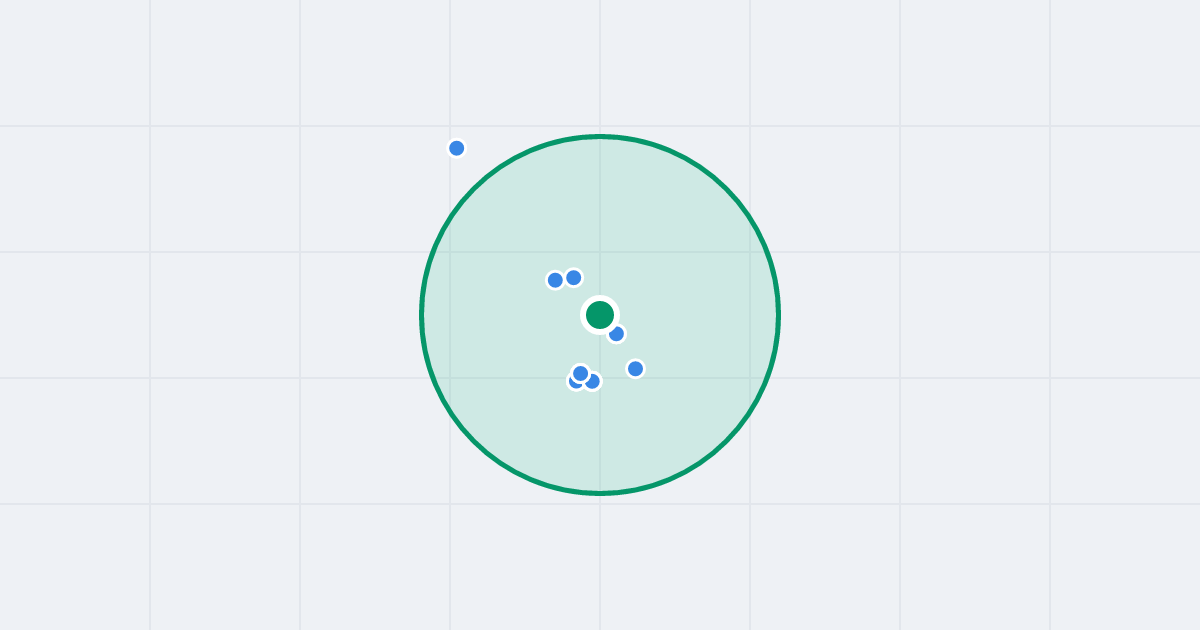
Task: Click the blue dot touching the green center marker
Action: click(616, 334)
